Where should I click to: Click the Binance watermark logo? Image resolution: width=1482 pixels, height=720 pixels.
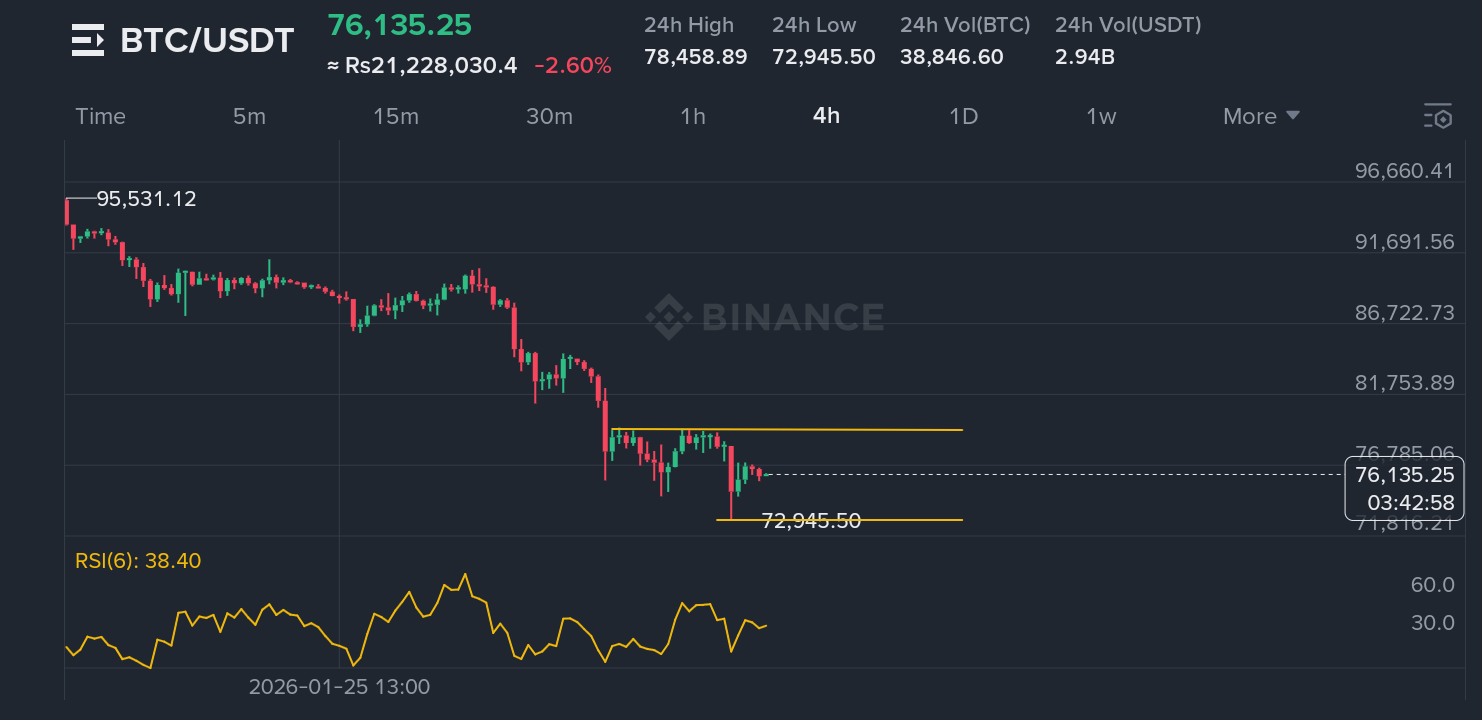tap(765, 317)
